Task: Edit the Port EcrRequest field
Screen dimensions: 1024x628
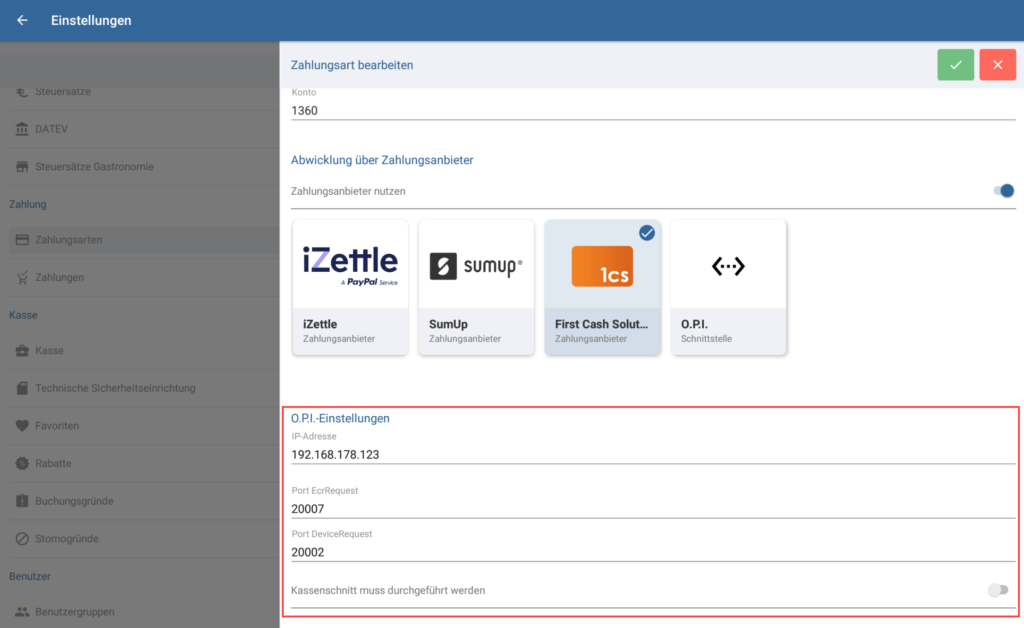Action: pos(652,509)
